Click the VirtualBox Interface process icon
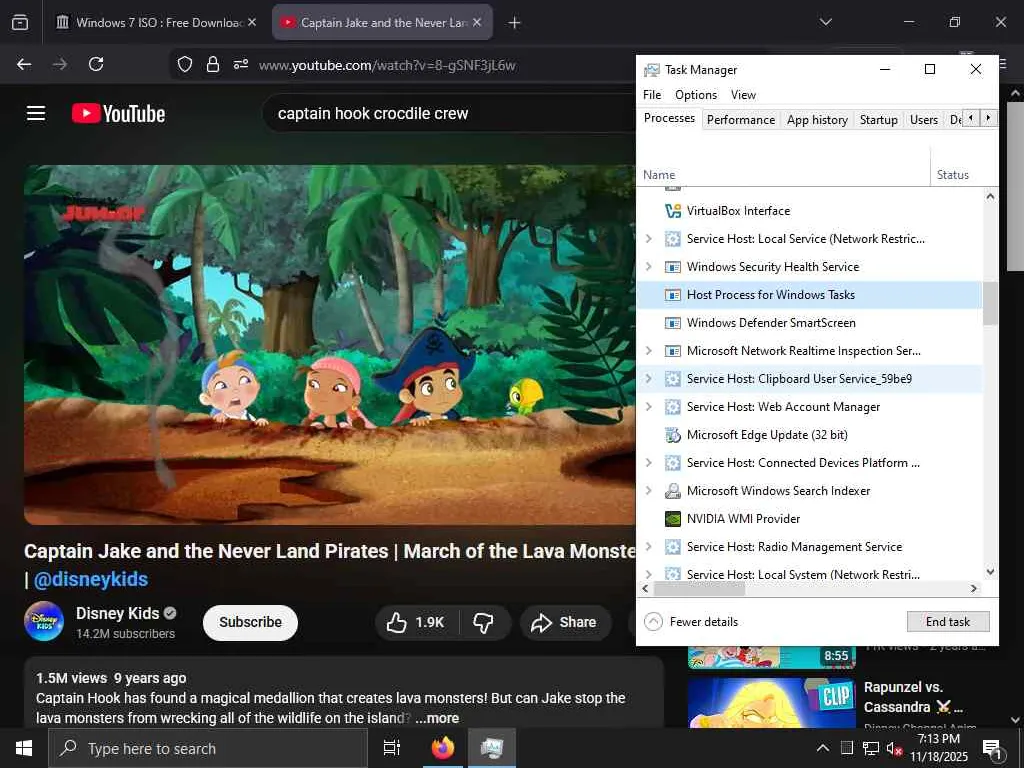 click(673, 211)
